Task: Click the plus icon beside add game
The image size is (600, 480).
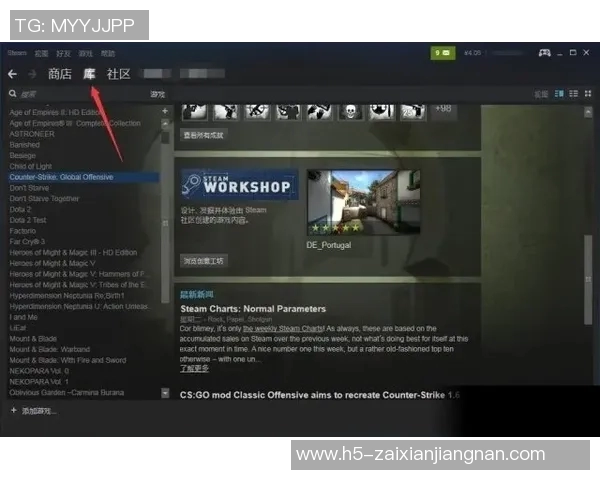Action: click(x=13, y=411)
